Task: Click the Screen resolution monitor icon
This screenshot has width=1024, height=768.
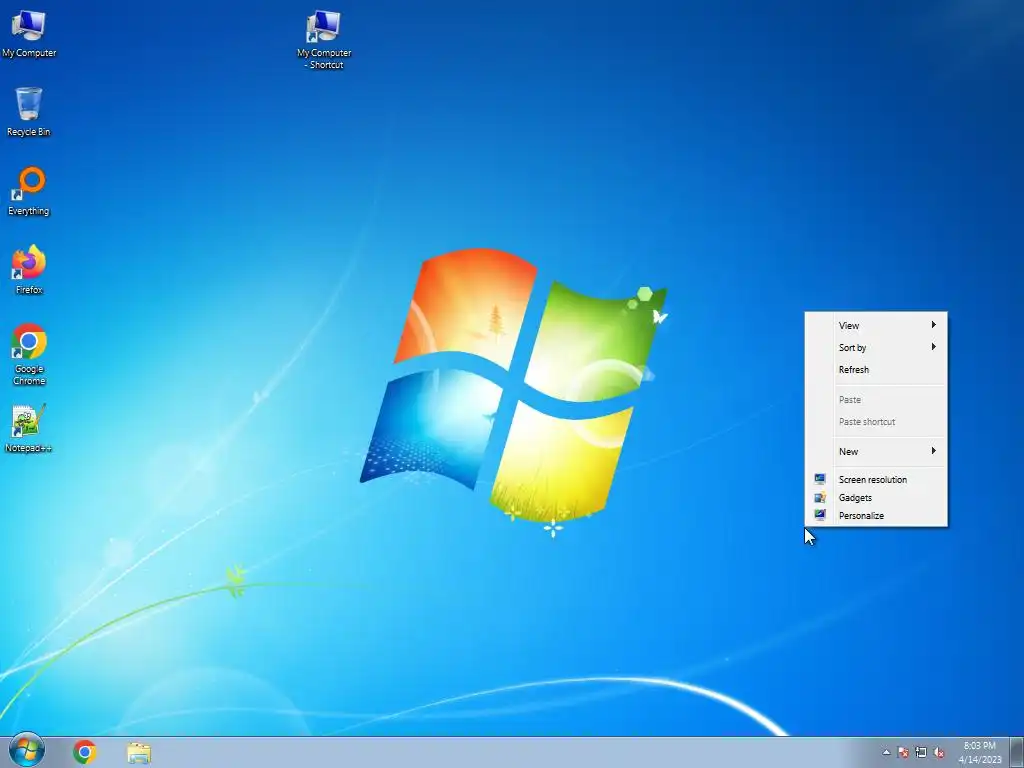Action: (x=820, y=479)
